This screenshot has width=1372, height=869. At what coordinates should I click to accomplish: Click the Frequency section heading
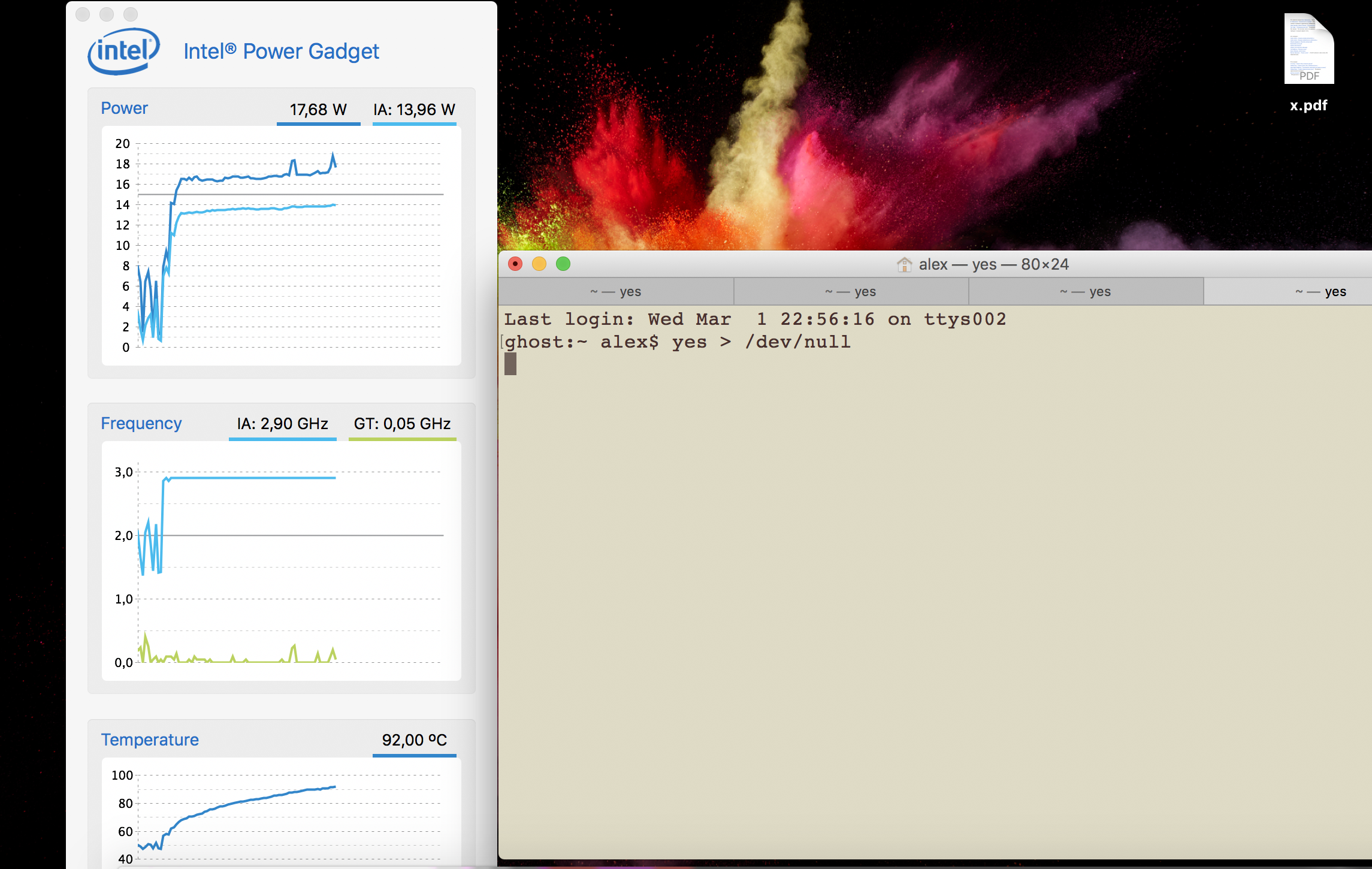click(141, 424)
